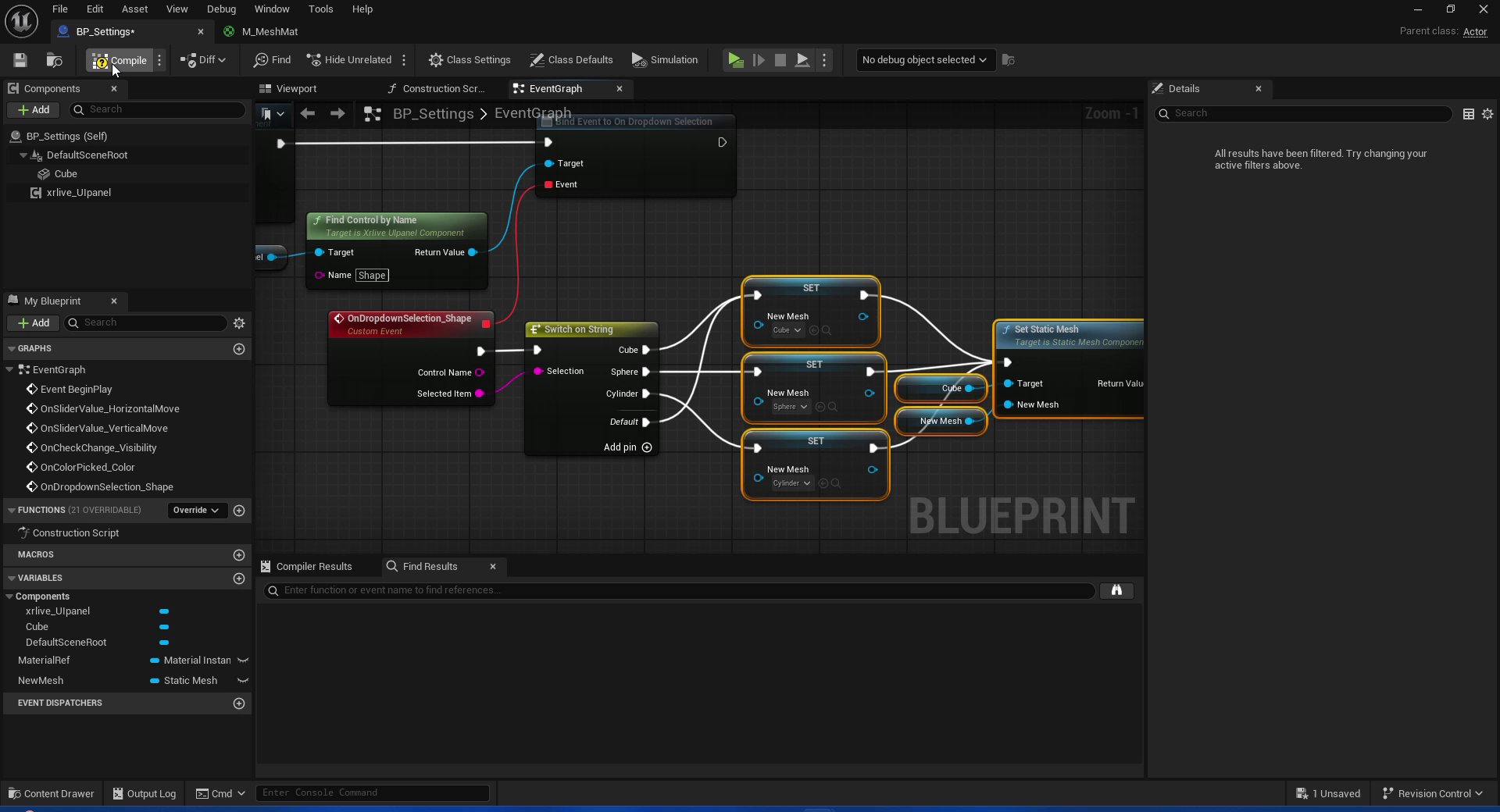Toggle Hide Unrelated nodes
This screenshot has height=812, width=1500.
(348, 60)
